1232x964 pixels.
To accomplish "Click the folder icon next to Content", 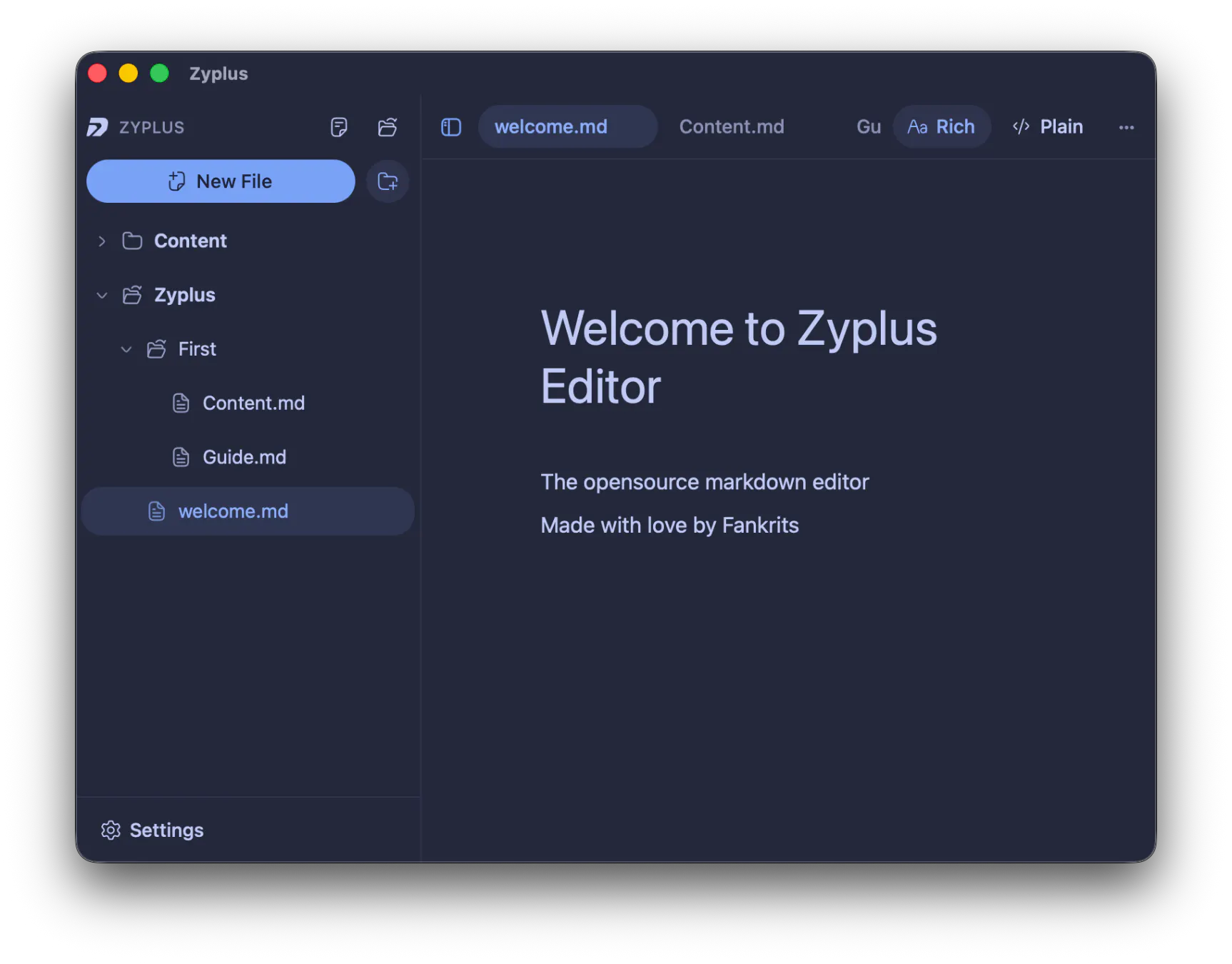I will (132, 241).
